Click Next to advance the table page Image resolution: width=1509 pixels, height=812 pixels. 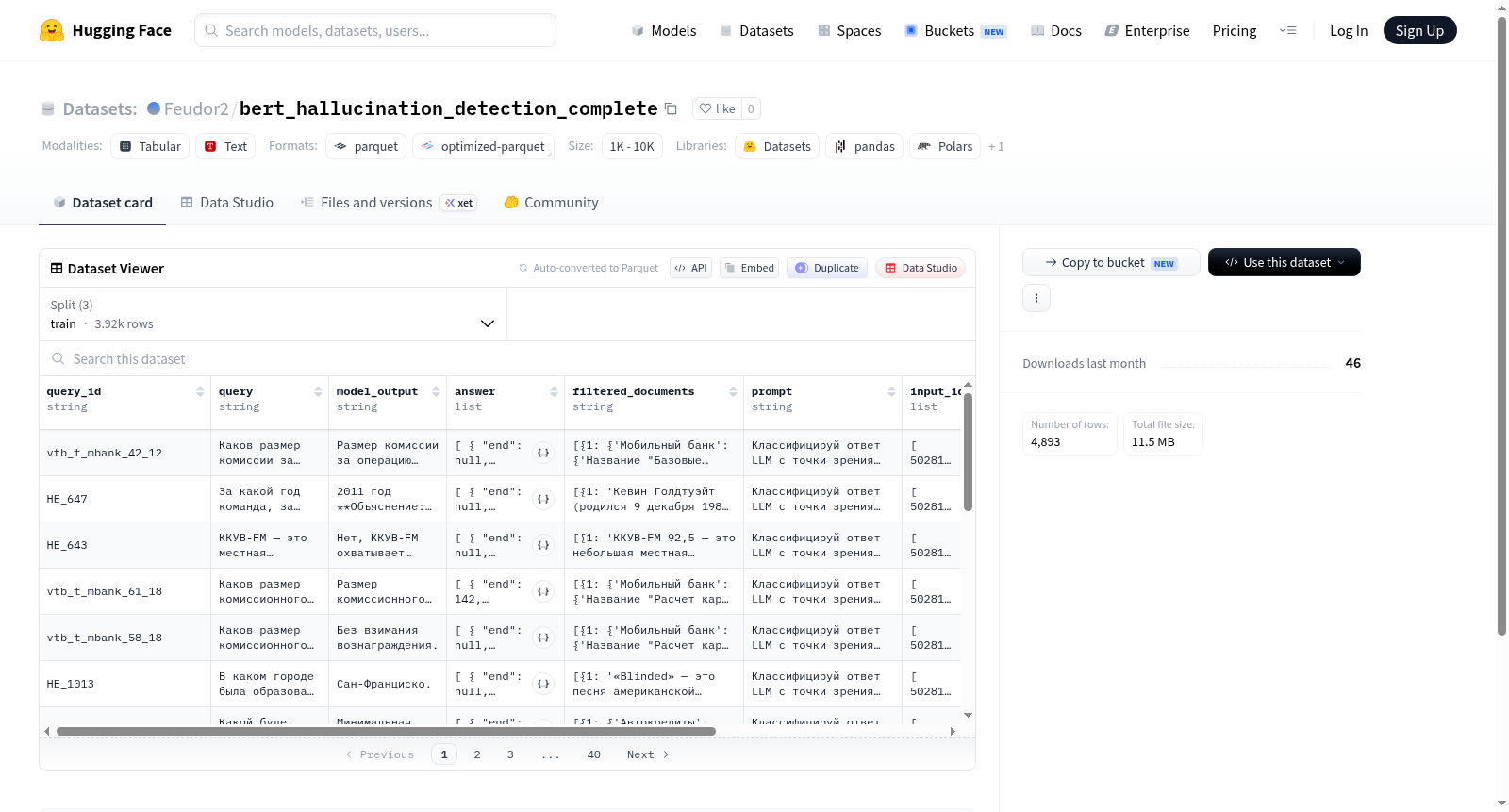click(648, 754)
